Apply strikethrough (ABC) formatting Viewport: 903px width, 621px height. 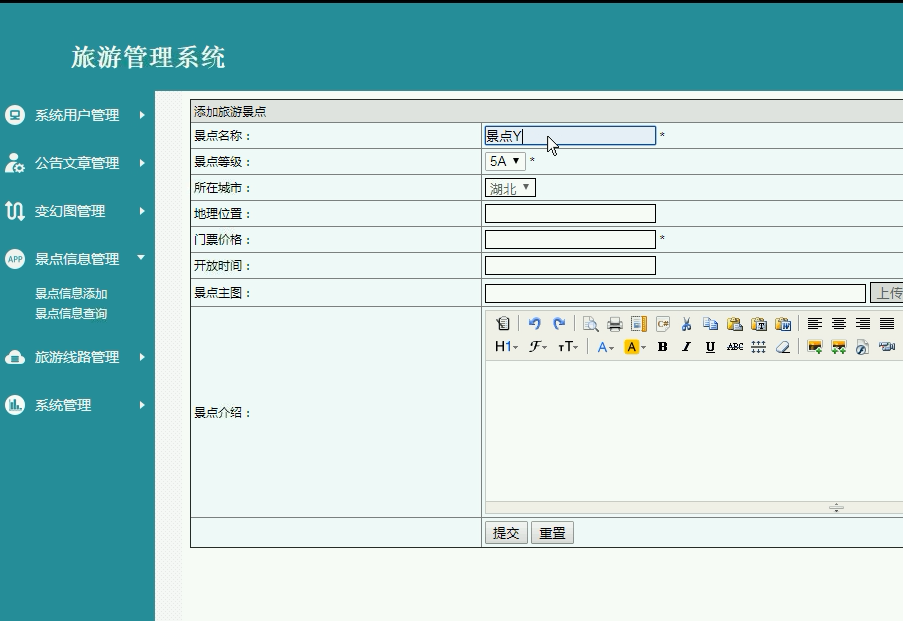point(735,347)
